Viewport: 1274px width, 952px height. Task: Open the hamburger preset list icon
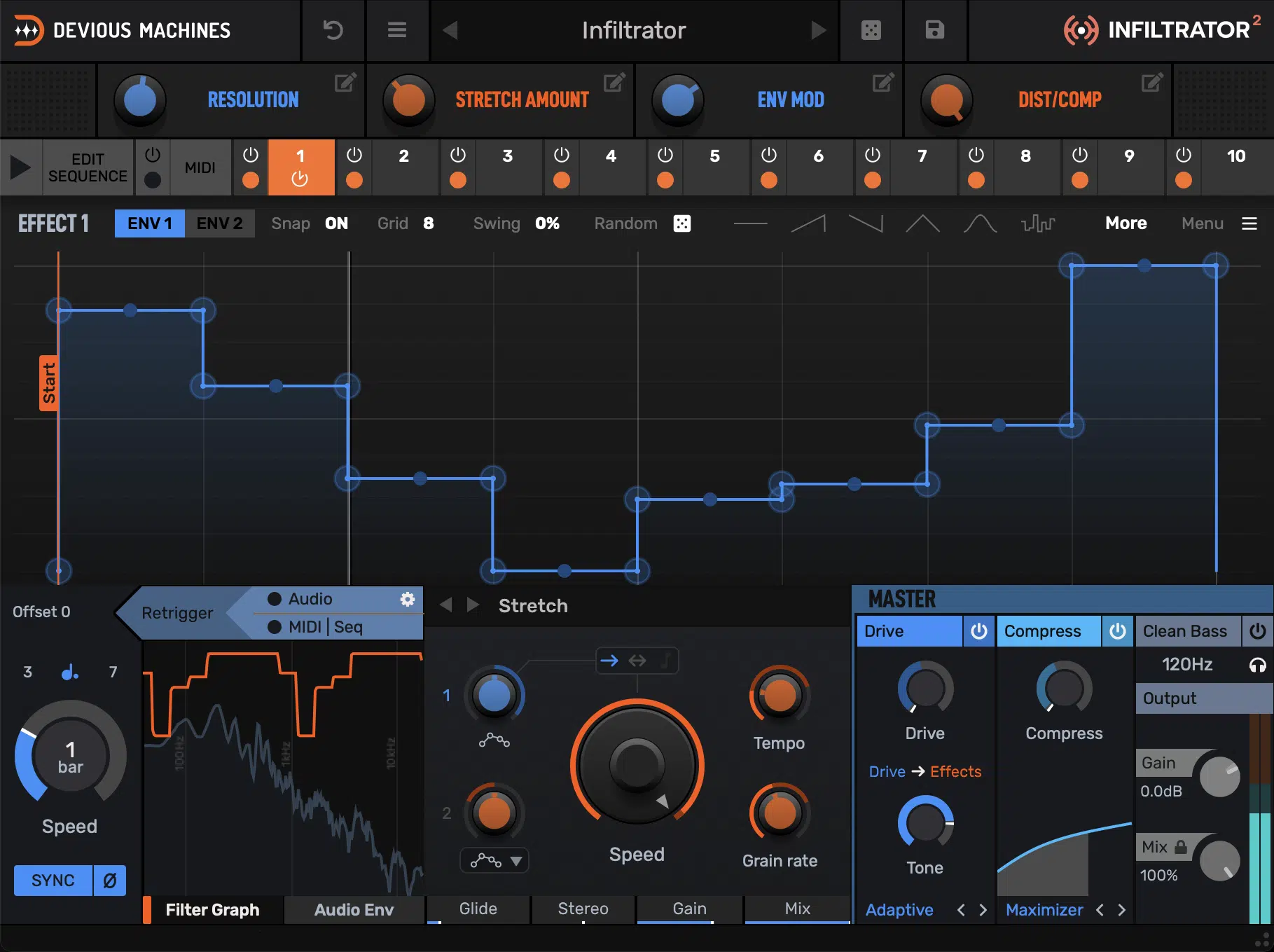click(x=397, y=30)
